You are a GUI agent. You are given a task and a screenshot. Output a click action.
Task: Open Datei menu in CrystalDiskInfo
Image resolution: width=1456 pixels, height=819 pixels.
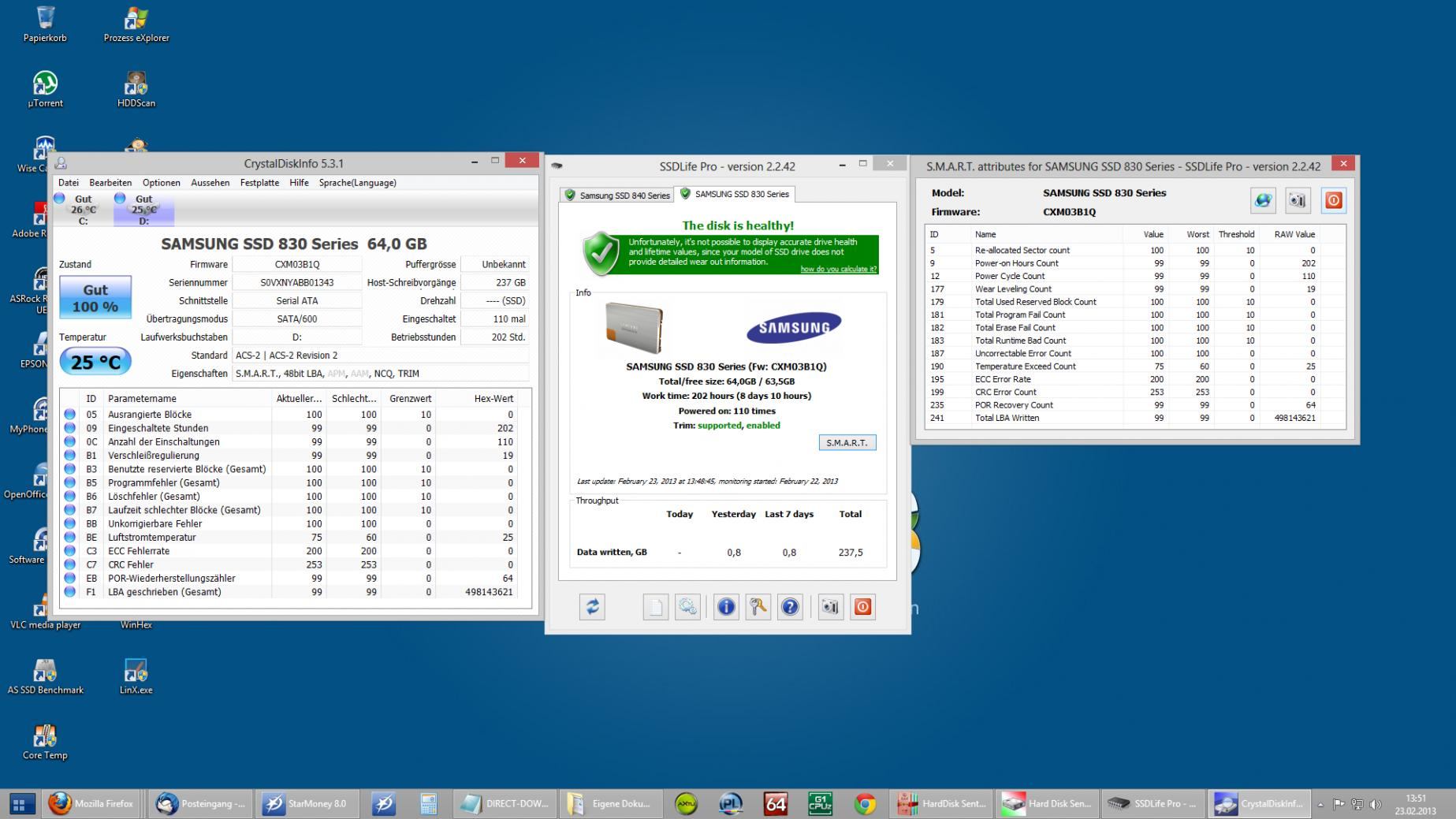[69, 182]
